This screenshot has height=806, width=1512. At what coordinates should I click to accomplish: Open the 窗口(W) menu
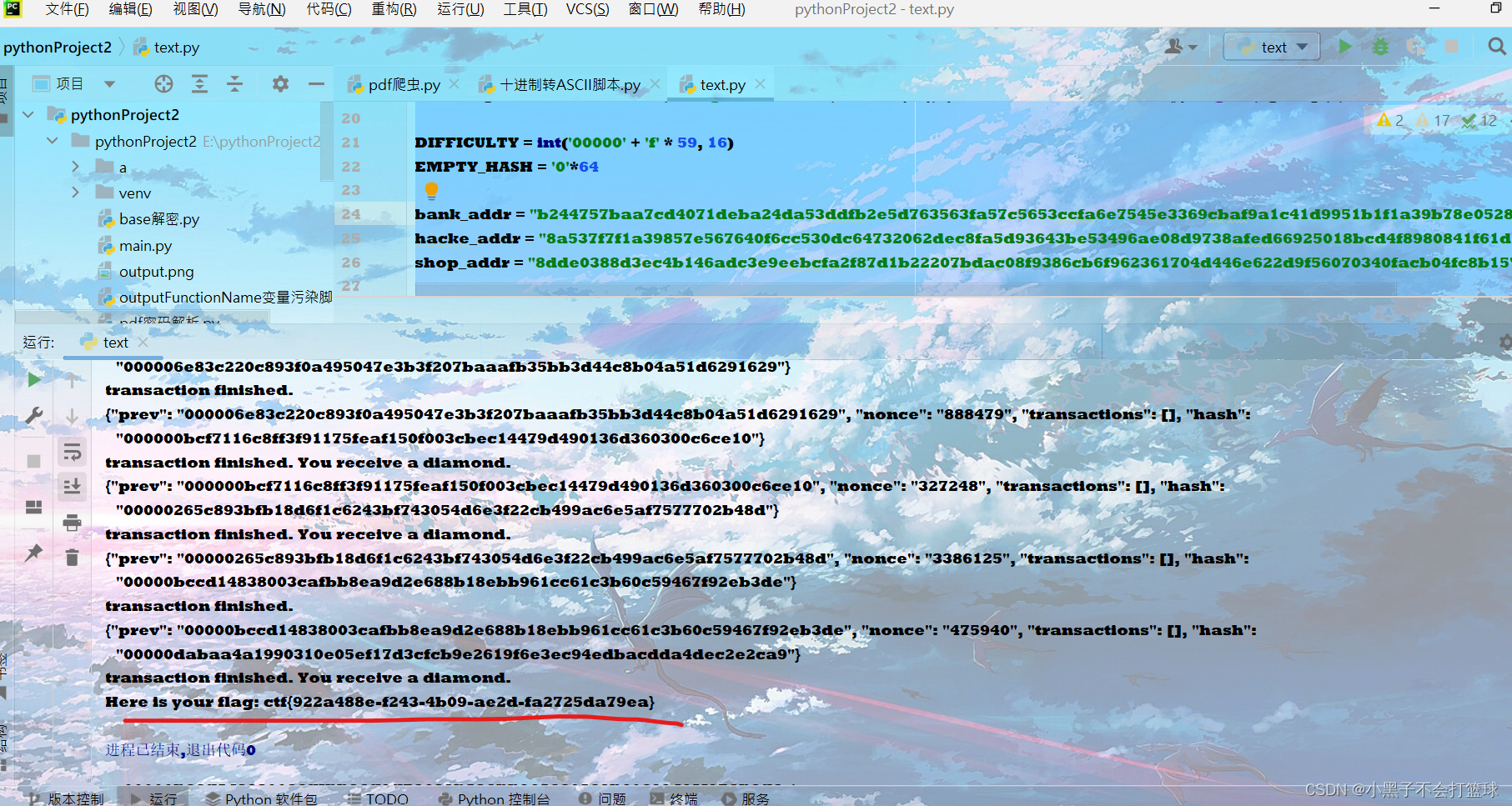tap(653, 9)
